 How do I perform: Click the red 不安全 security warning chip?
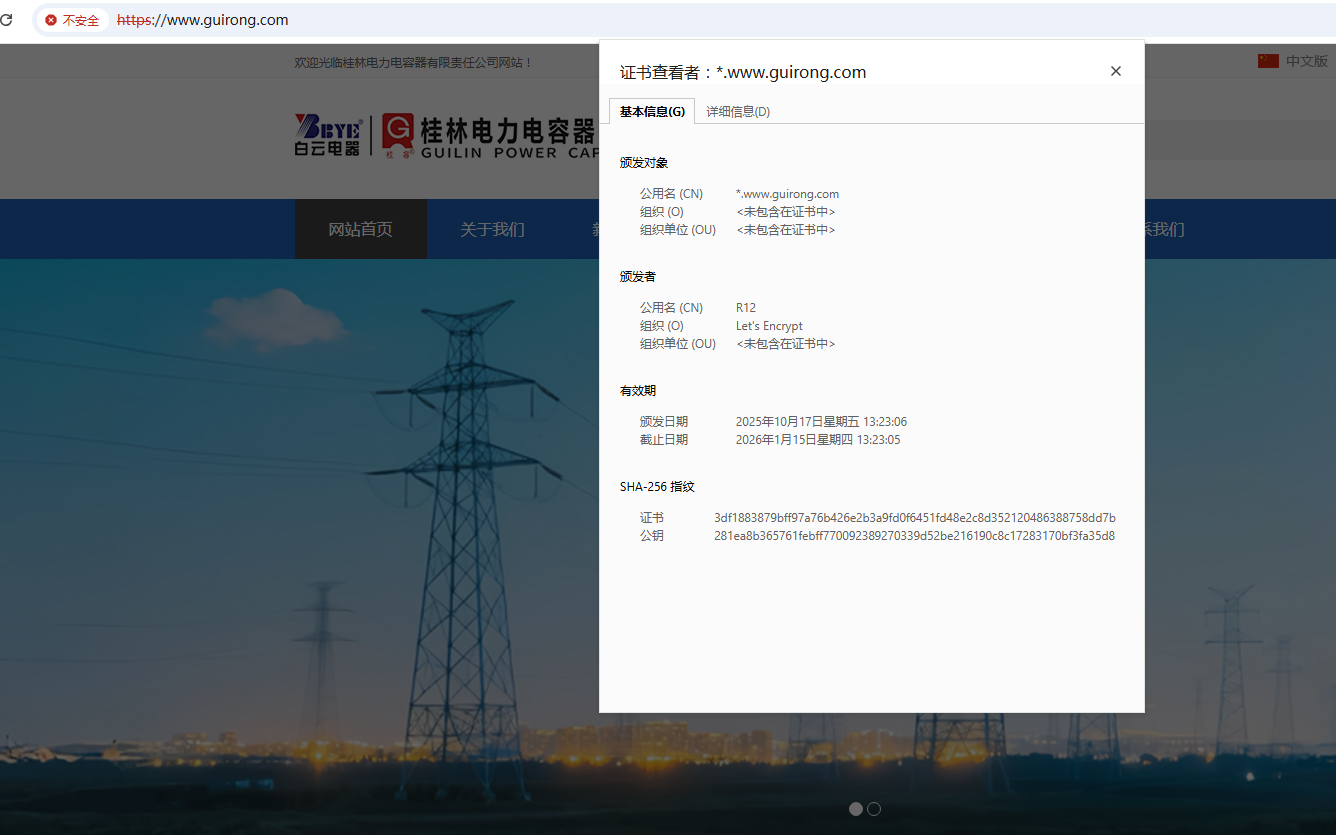(x=72, y=20)
